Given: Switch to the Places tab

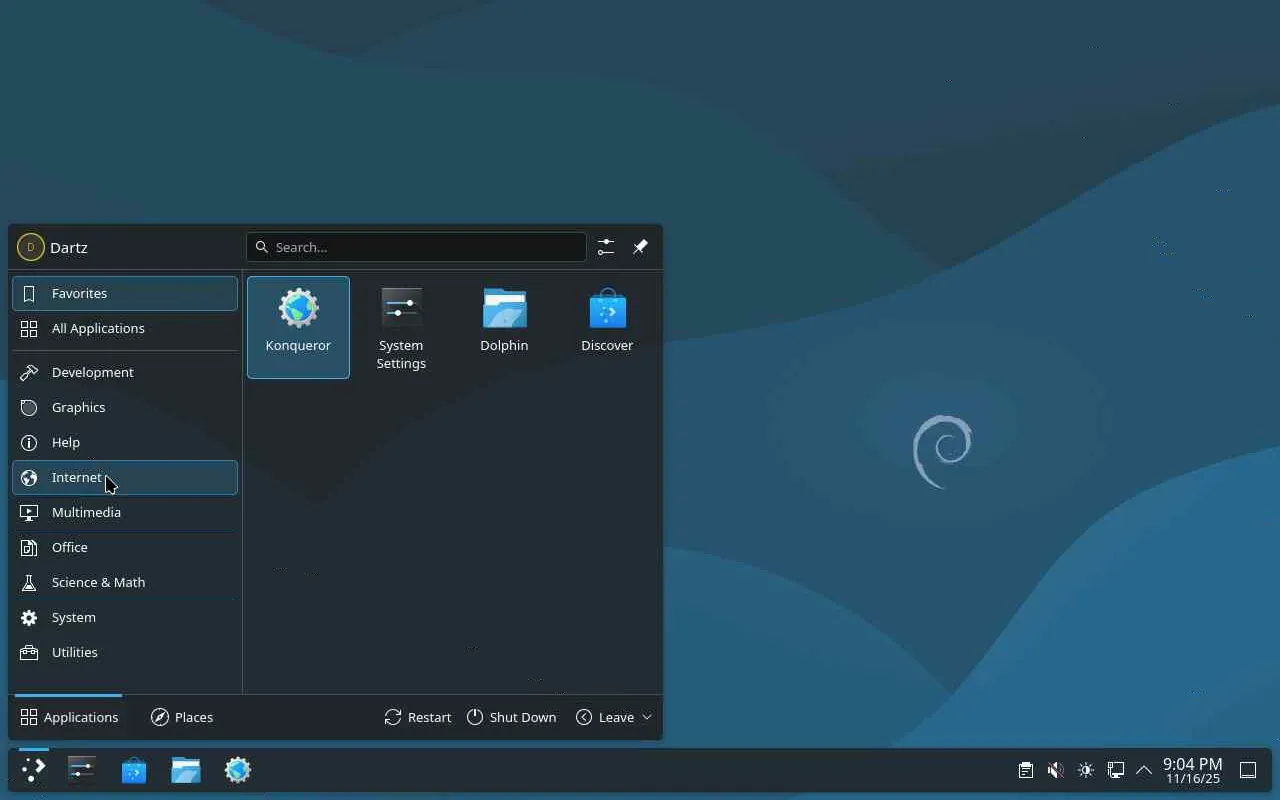Looking at the screenshot, I should (182, 717).
